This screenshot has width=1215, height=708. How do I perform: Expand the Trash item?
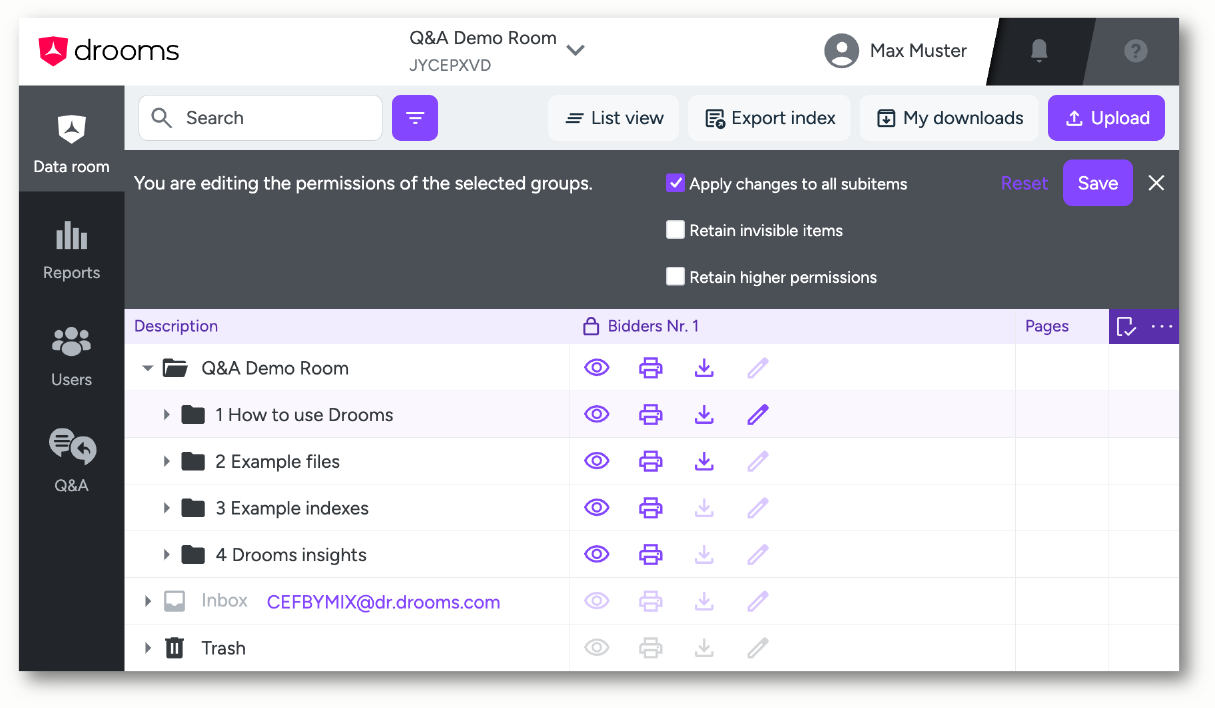148,648
